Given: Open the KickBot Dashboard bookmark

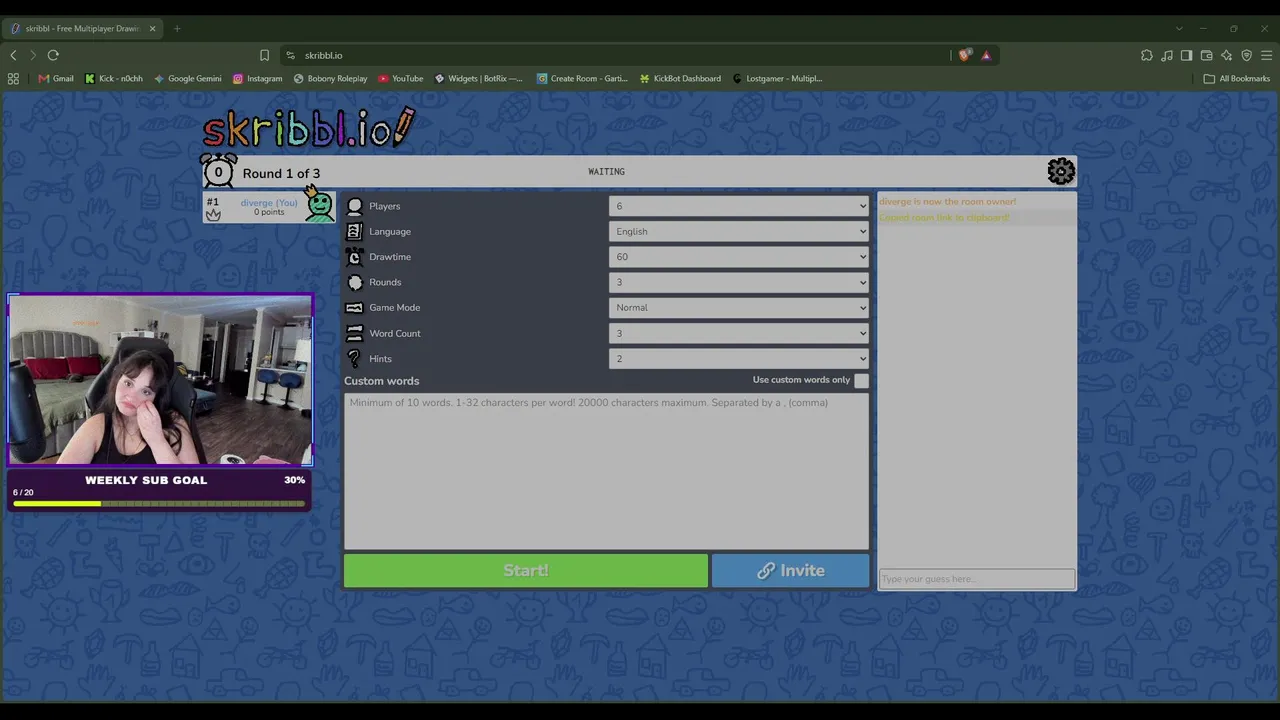Looking at the screenshot, I should [680, 78].
